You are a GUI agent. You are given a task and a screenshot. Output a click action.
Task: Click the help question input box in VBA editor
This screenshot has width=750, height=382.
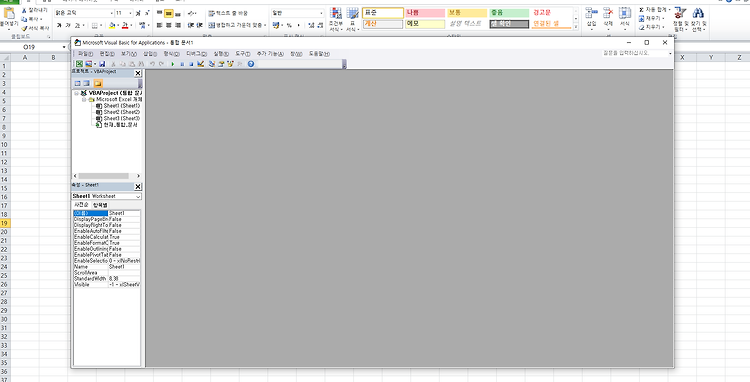click(635, 54)
